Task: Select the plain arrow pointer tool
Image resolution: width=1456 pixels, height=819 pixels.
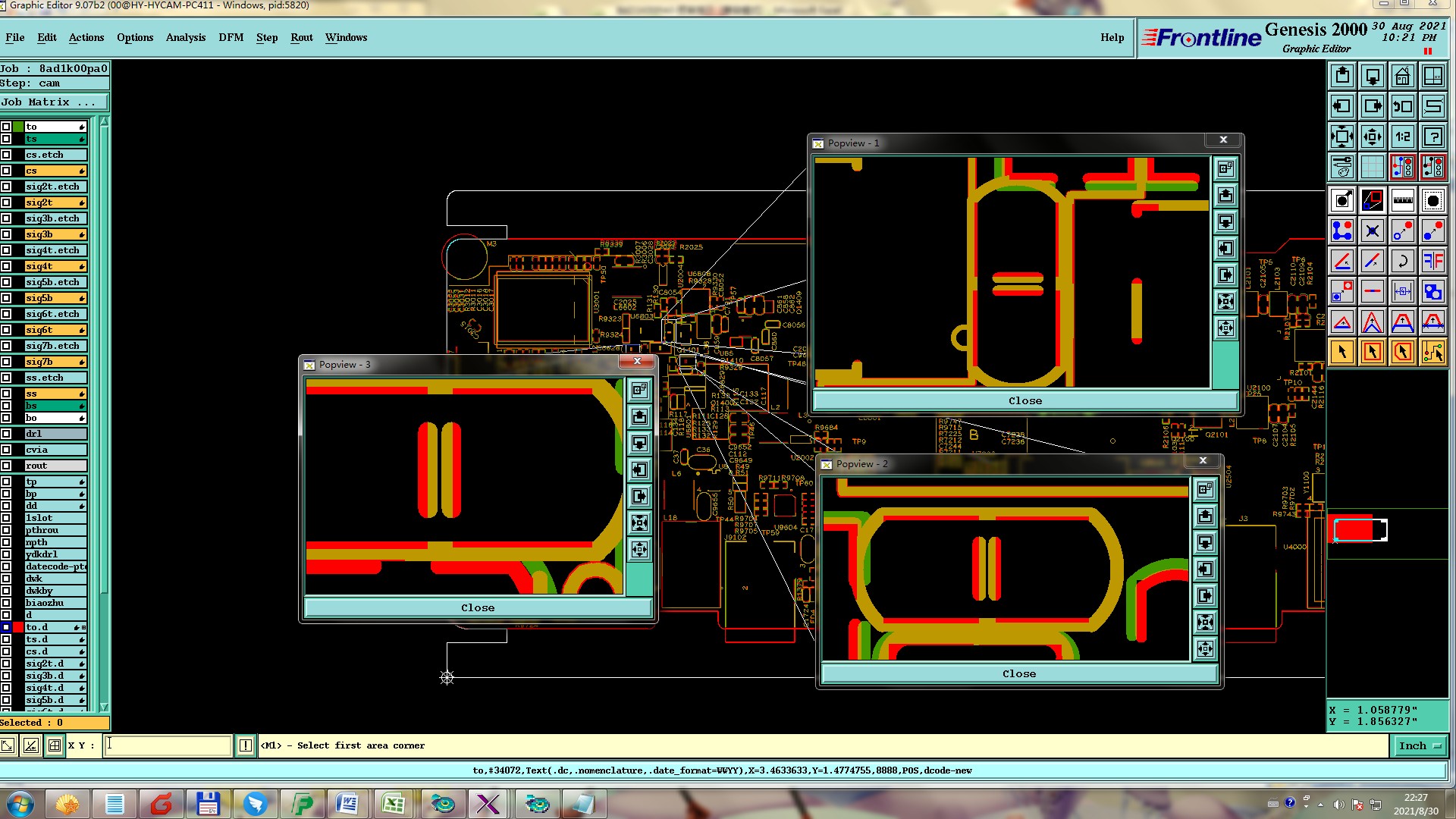Action: click(x=1341, y=352)
